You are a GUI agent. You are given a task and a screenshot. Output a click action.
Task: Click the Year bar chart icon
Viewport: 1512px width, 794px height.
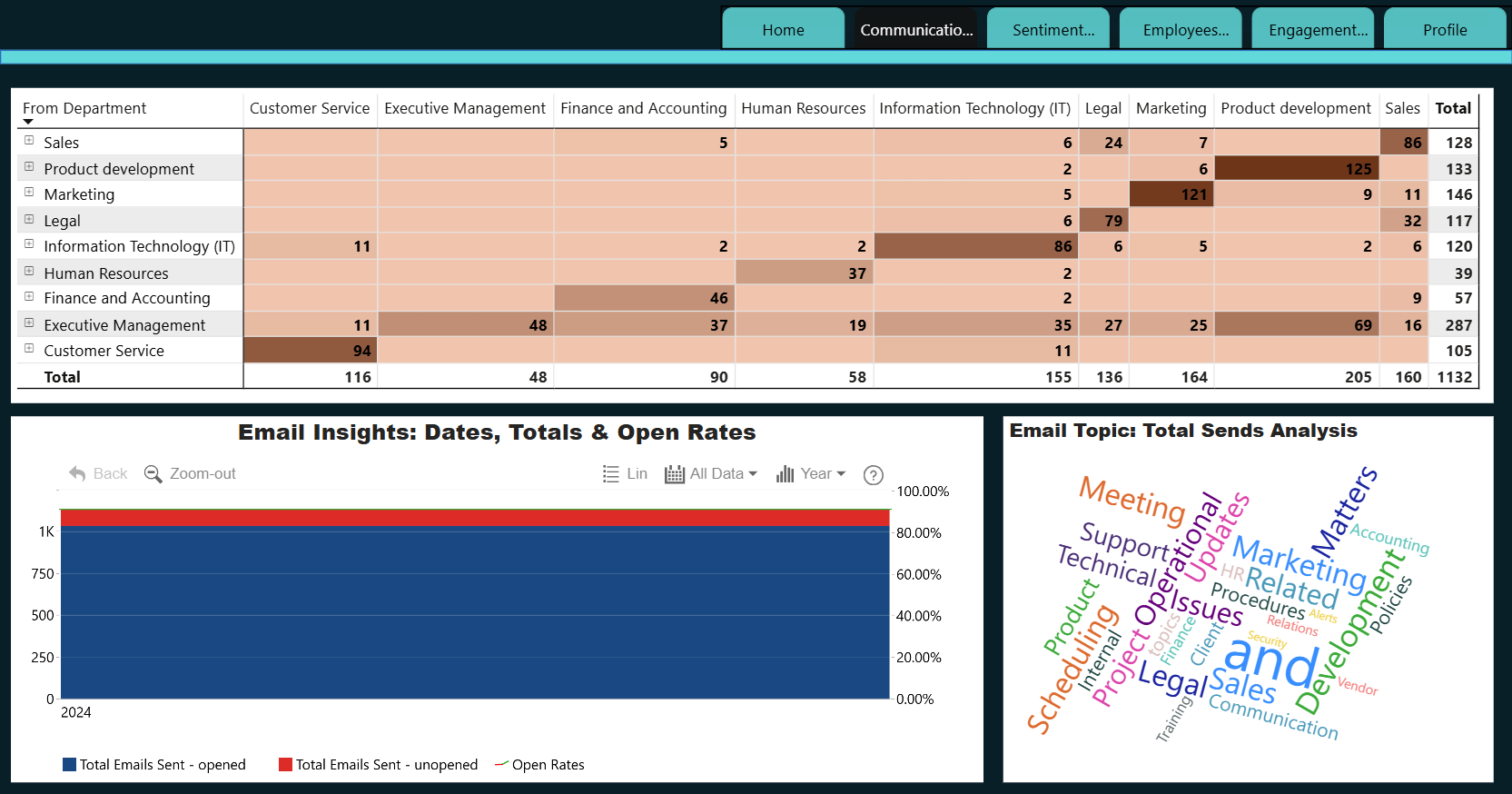(x=786, y=474)
